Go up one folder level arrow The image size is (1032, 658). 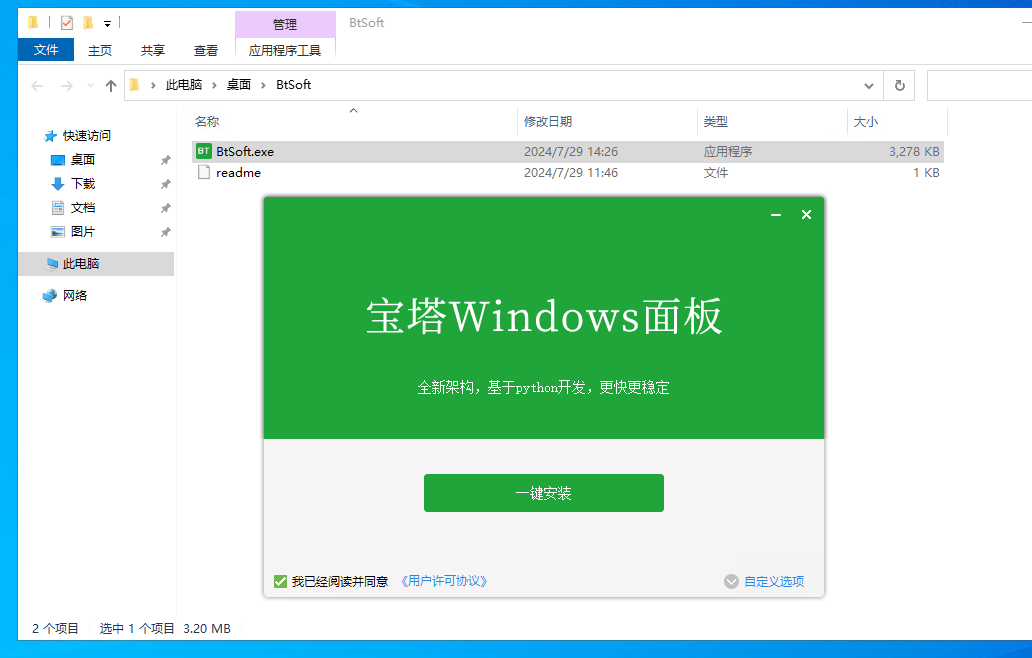pos(111,86)
